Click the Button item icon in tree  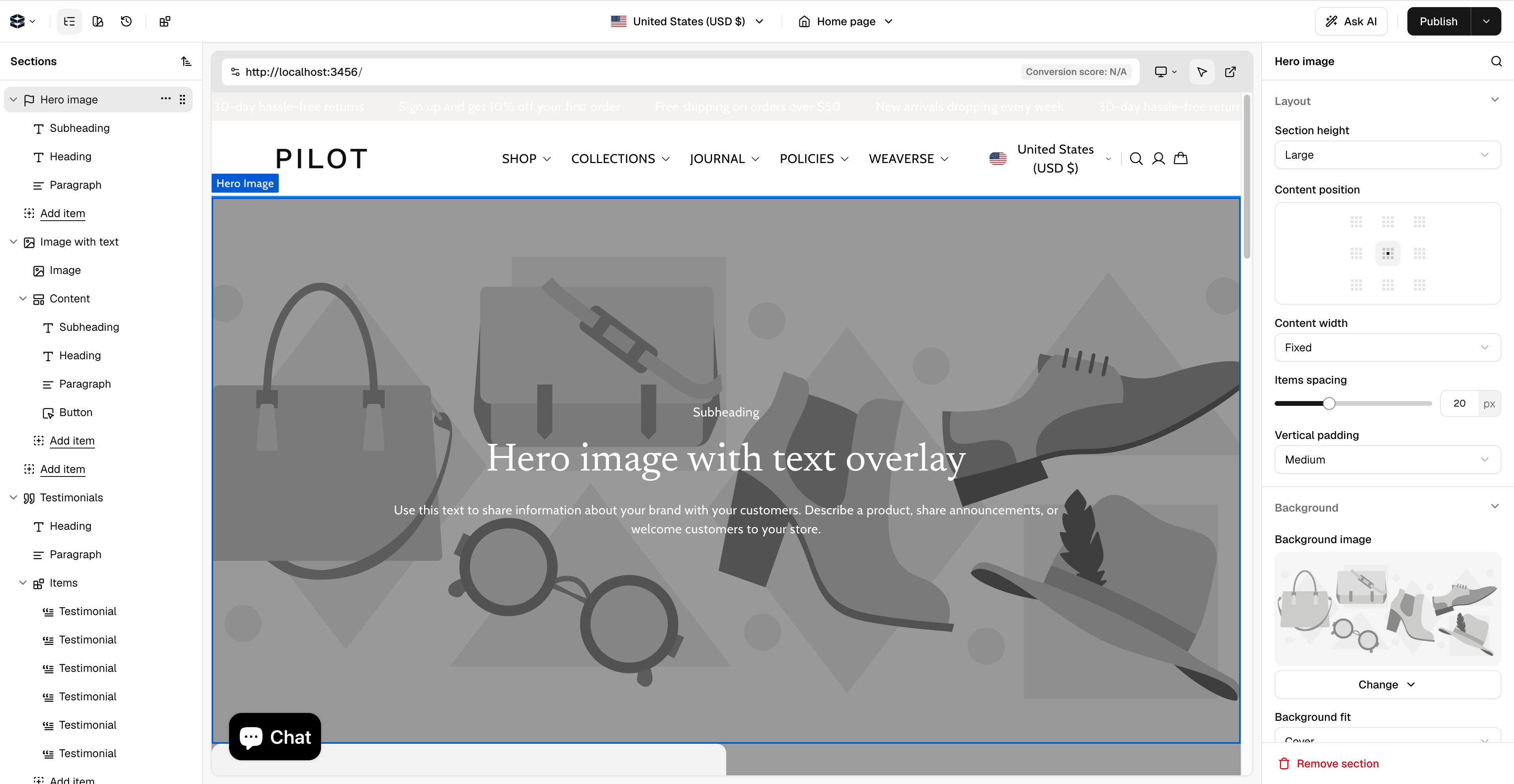[x=48, y=413]
